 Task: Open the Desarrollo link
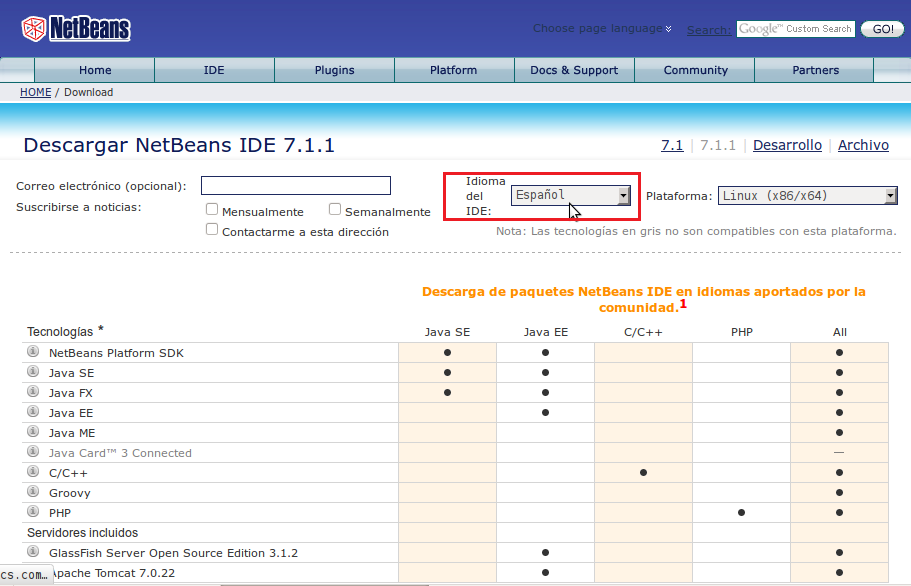click(787, 145)
